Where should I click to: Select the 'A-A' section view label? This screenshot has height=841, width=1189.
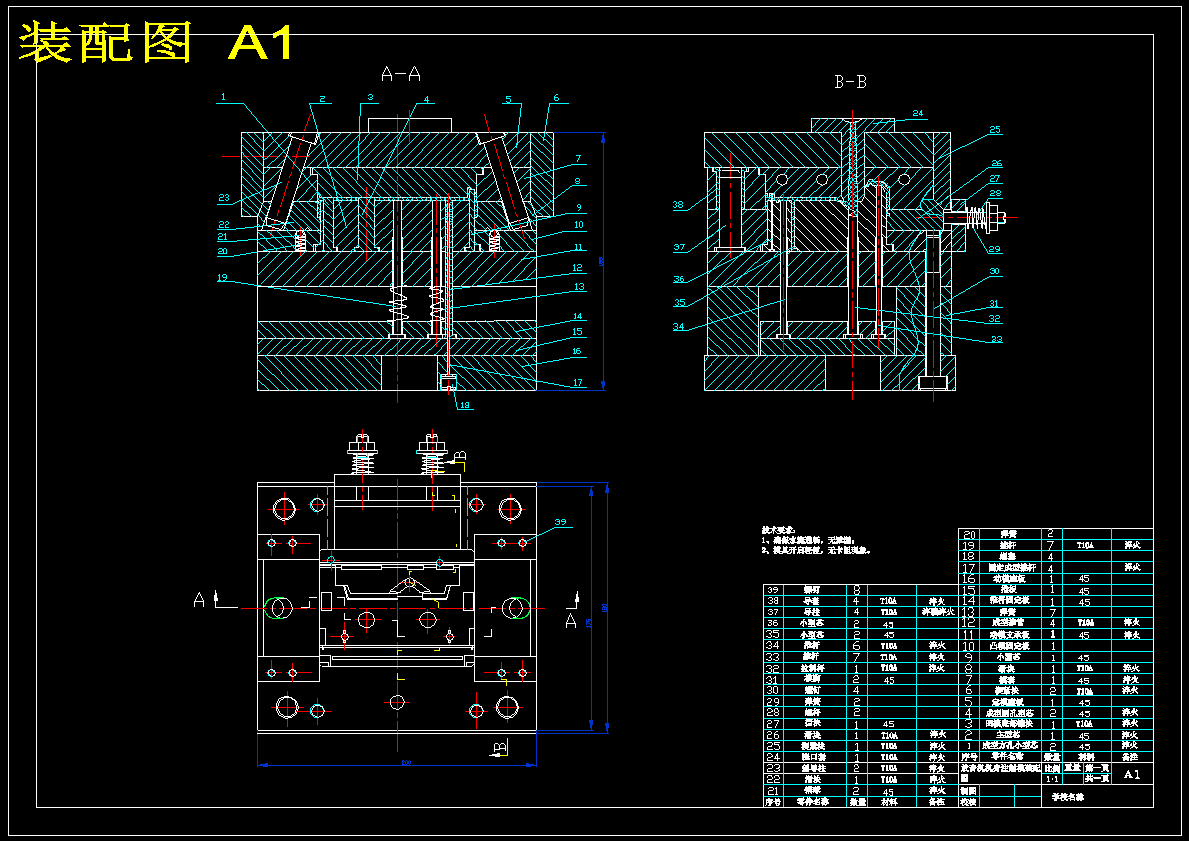click(x=400, y=74)
